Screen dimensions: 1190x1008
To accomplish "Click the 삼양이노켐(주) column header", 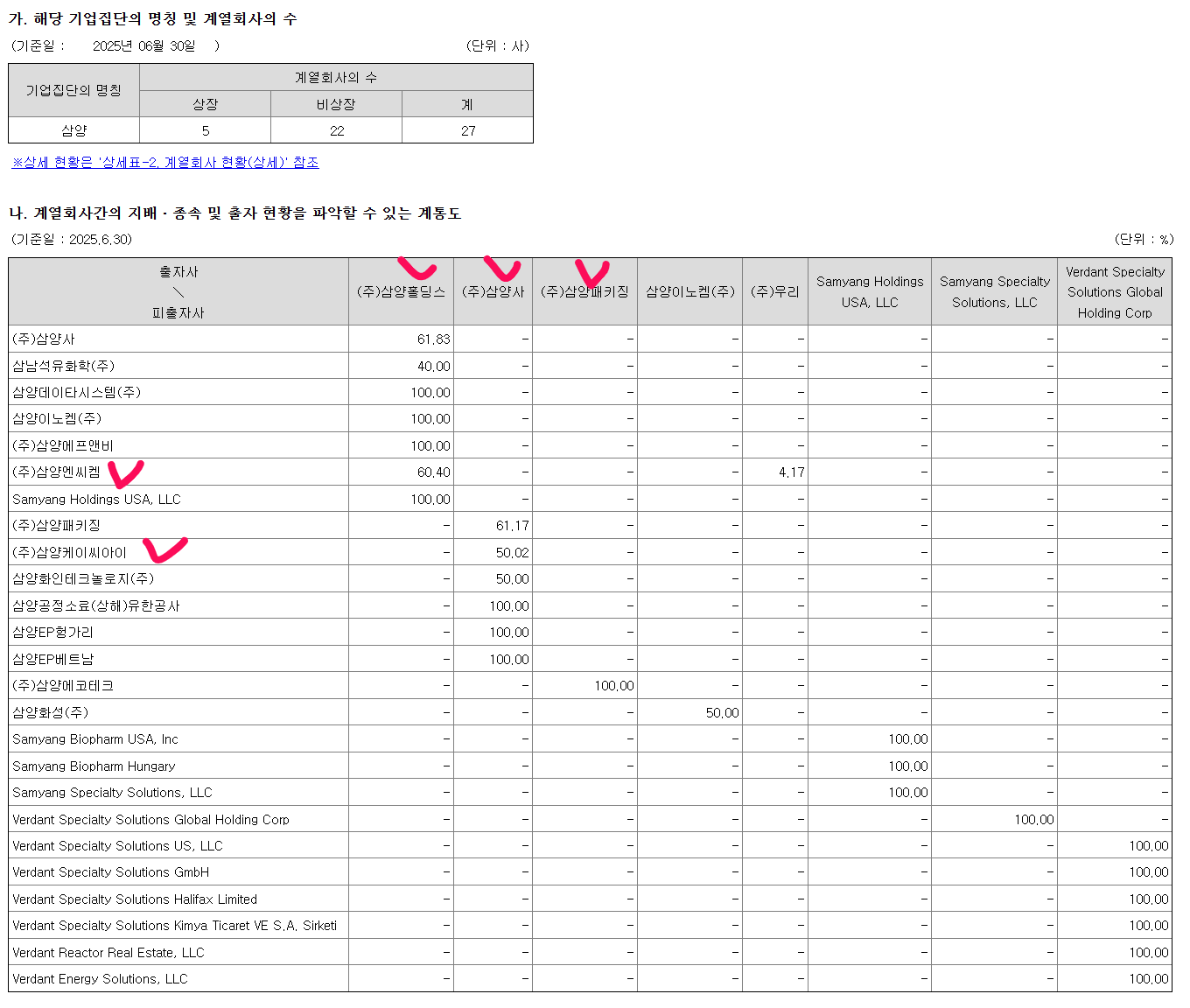I will click(x=689, y=291).
